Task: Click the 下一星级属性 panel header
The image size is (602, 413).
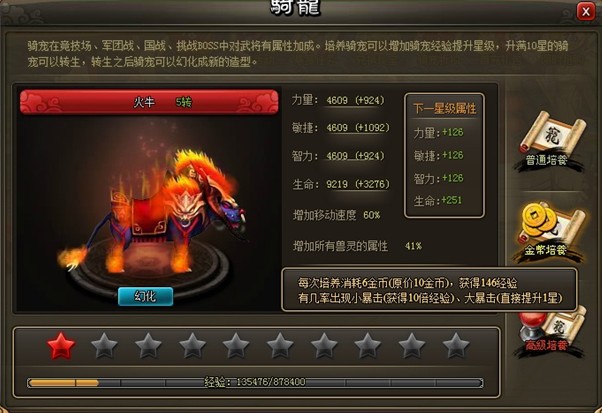Action: pyautogui.click(x=445, y=109)
